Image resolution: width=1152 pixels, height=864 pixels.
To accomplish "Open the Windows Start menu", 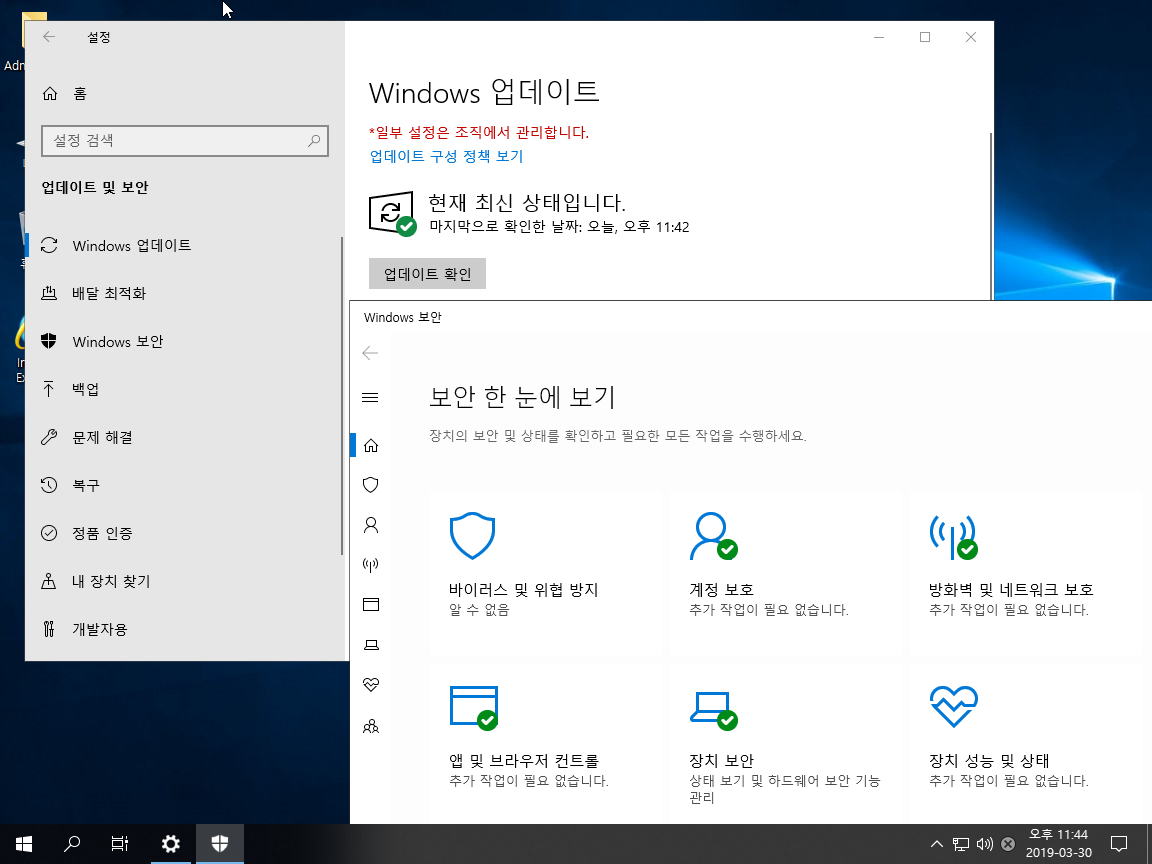I will 24,843.
